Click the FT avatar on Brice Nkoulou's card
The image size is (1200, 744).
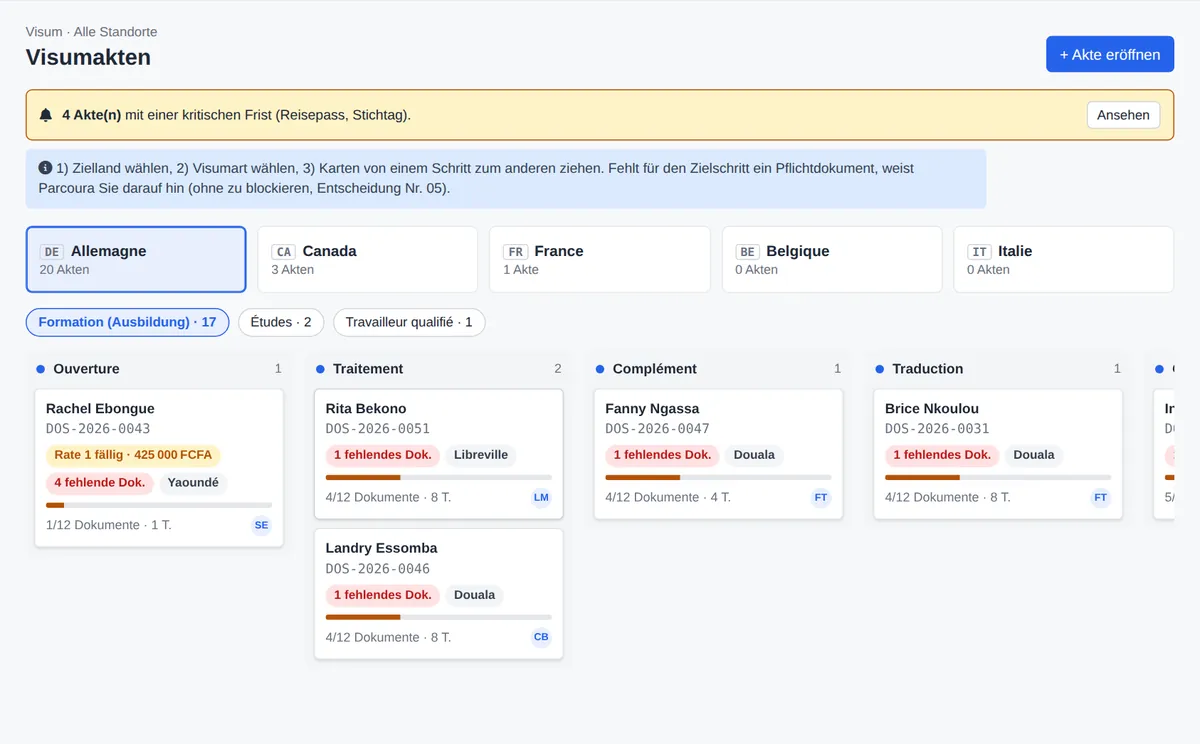click(x=1101, y=497)
